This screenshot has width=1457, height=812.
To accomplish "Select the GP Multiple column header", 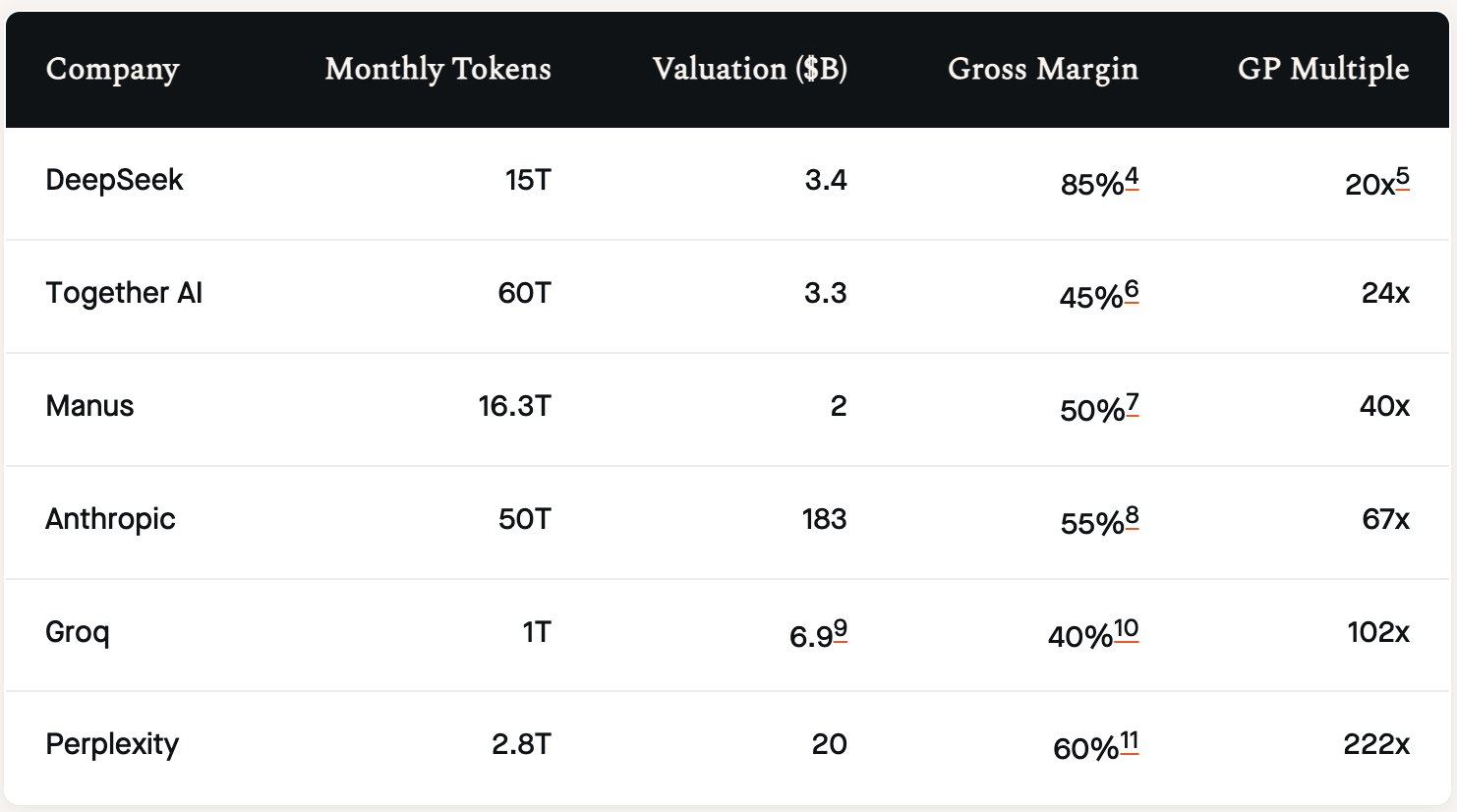I will [1322, 69].
